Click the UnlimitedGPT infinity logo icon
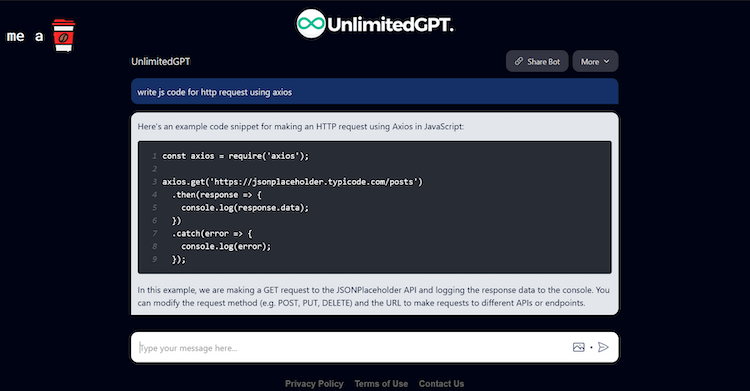Screen dimensions: 750x391 coord(310,23)
